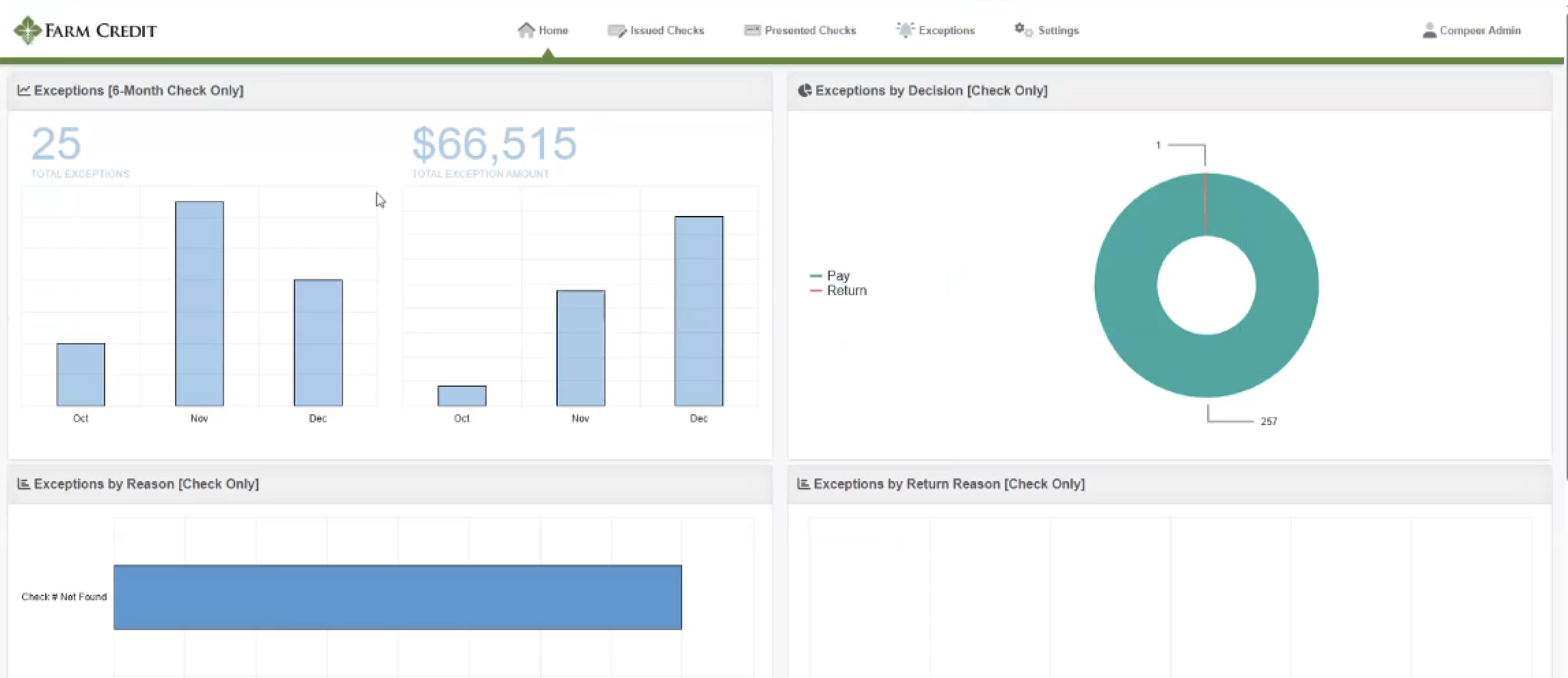This screenshot has height=678, width=1568.
Task: Open the Issued Checks tab
Action: coord(666,31)
